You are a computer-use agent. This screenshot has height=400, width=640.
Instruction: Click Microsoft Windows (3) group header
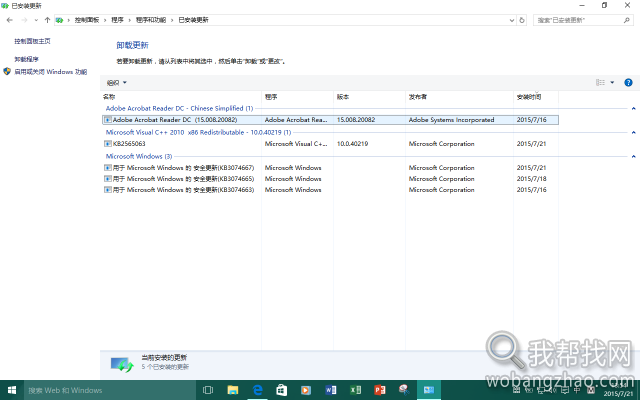[x=139, y=156]
